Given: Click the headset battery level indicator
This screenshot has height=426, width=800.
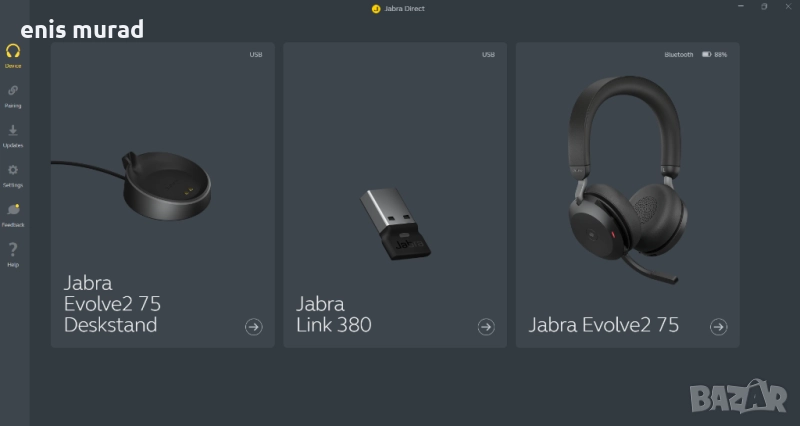Looking at the screenshot, I should 714,55.
